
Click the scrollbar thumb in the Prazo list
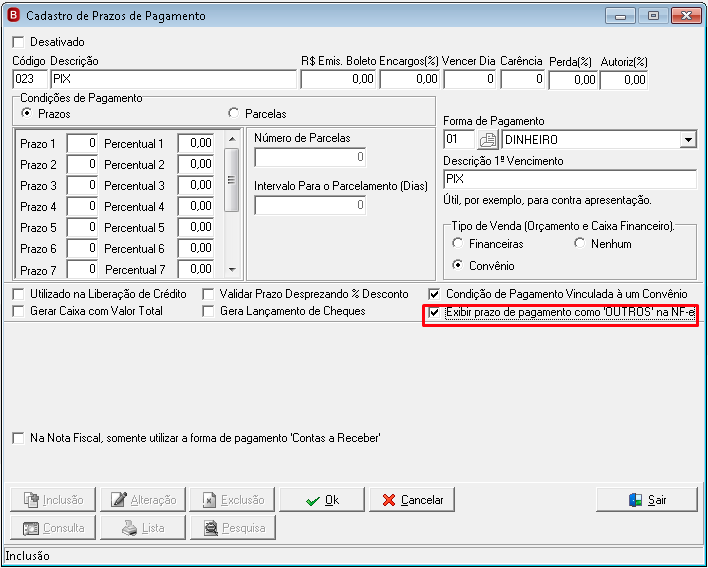pos(232,180)
